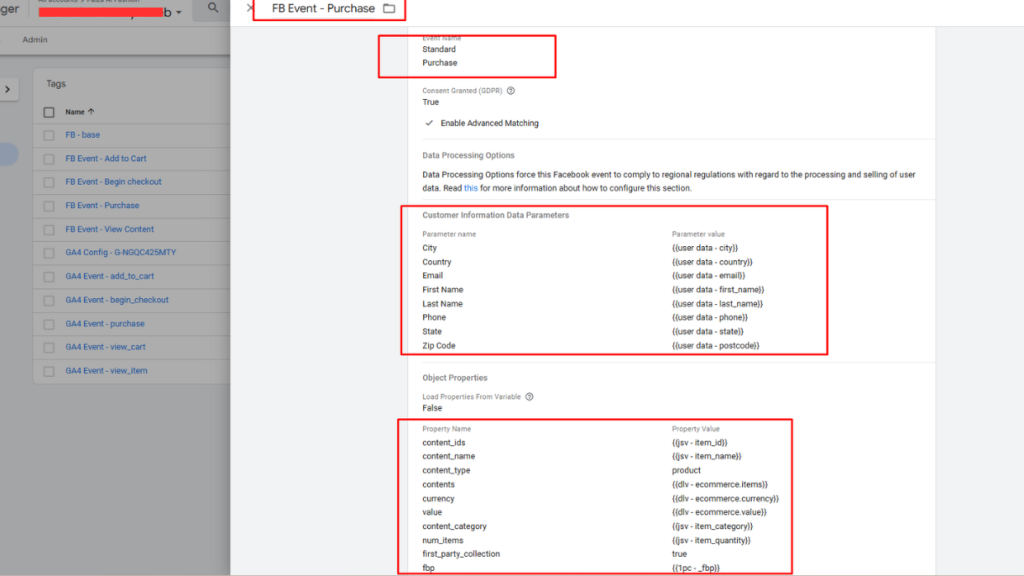This screenshot has height=576, width=1024.
Task: Click the {{user data - country}} value
Action: 712,262
